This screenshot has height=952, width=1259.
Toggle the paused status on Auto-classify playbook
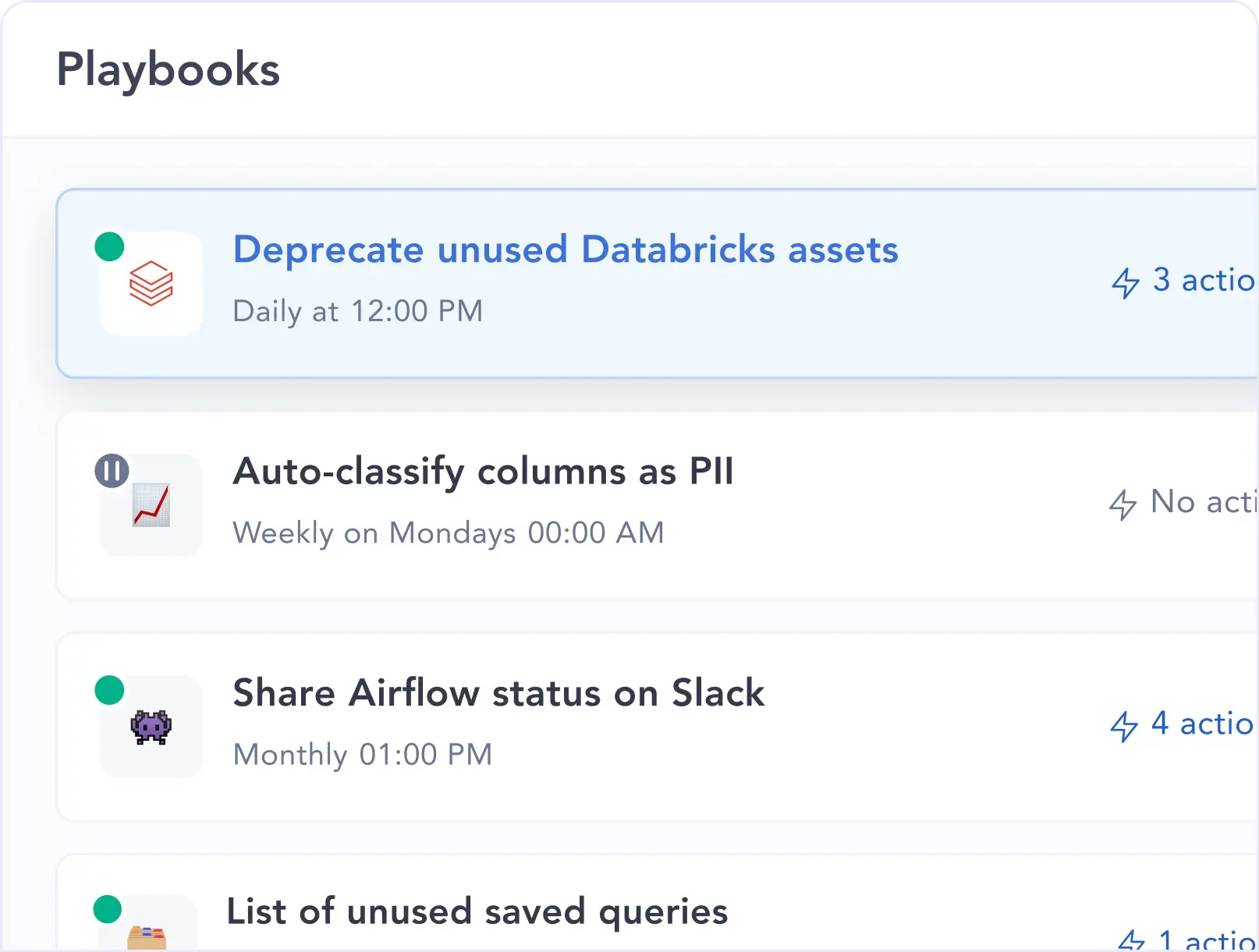pyautogui.click(x=112, y=471)
